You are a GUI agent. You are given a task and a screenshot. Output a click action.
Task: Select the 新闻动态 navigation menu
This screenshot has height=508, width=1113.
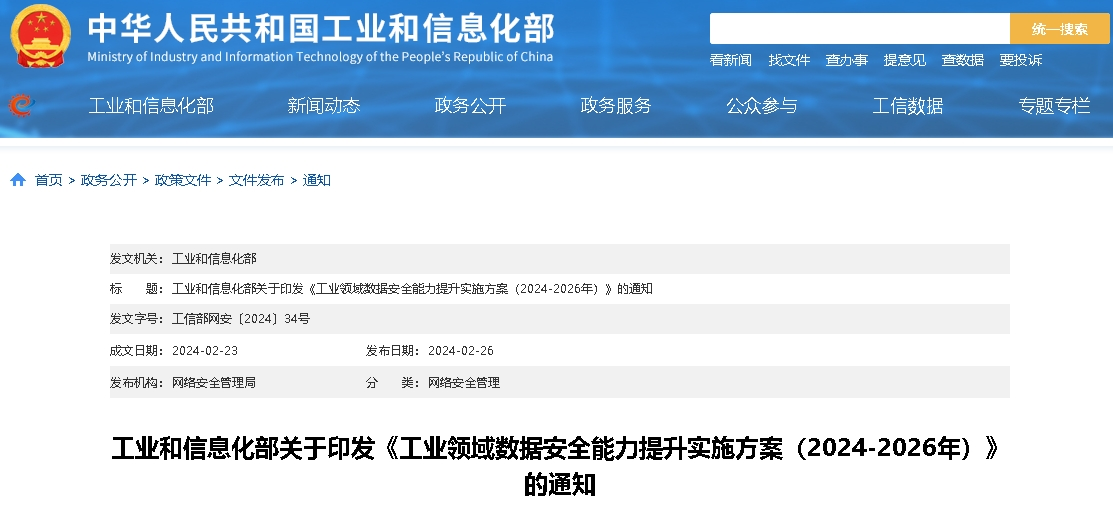(324, 106)
